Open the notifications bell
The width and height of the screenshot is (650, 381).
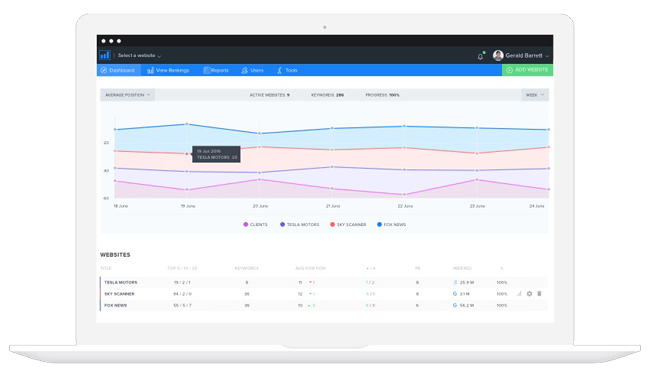click(480, 56)
